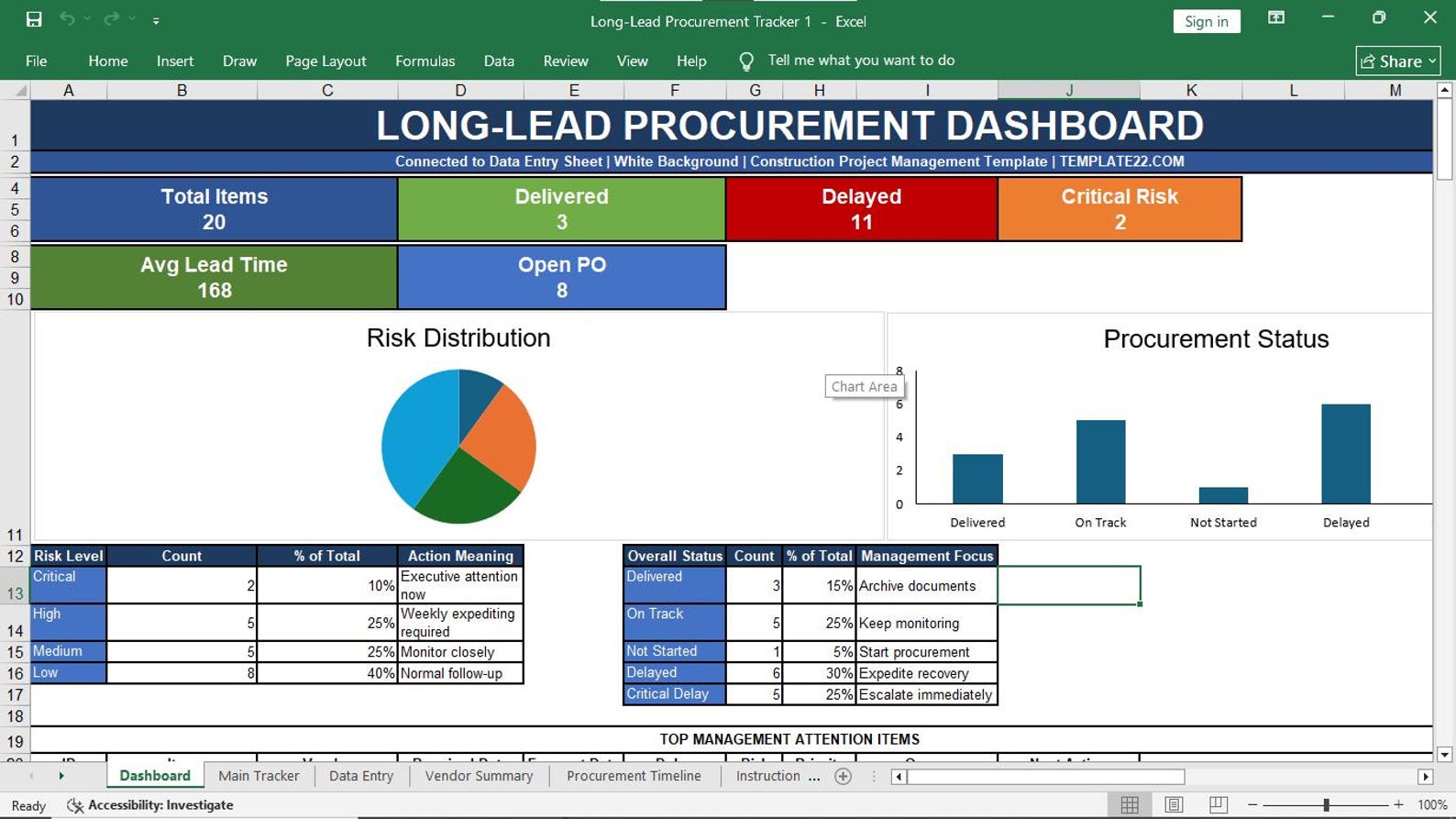
Task: Switch to the Data Entry sheet tab
Action: click(x=361, y=776)
